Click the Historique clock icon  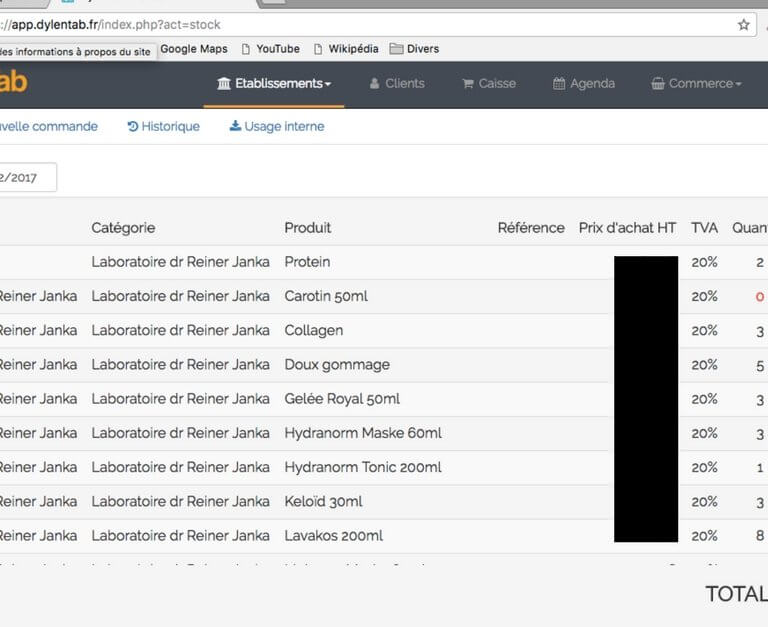(133, 127)
